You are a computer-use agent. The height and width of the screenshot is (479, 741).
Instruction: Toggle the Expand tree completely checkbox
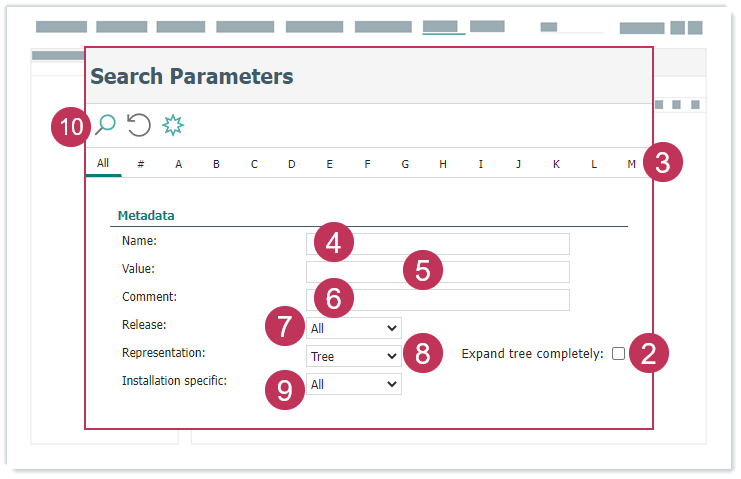tap(618, 353)
